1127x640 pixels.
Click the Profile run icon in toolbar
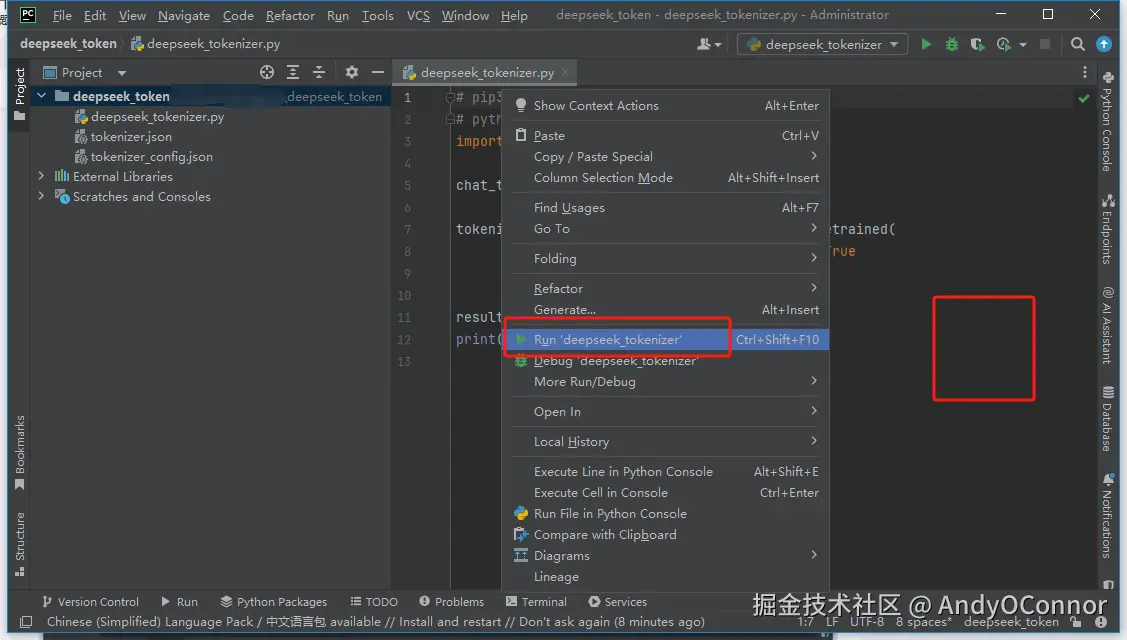(1003, 45)
